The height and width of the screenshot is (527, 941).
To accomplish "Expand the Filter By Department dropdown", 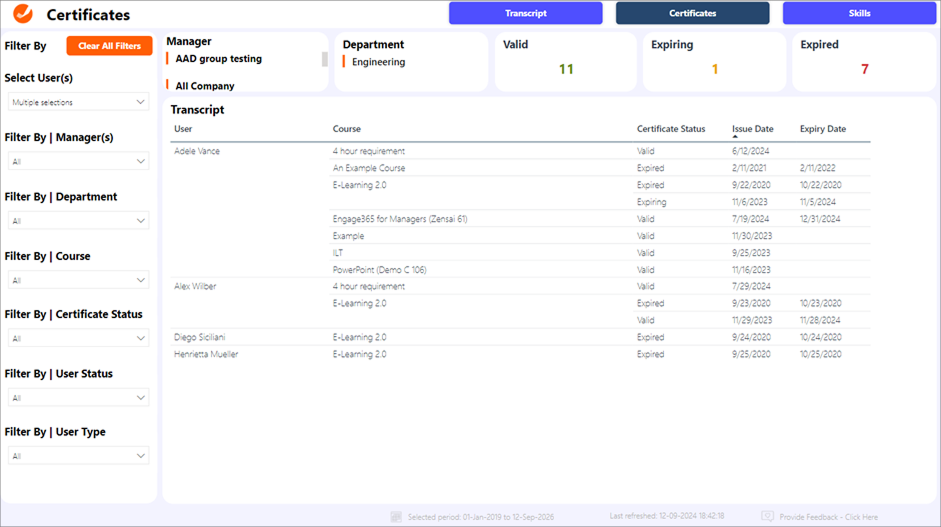I will click(x=78, y=221).
